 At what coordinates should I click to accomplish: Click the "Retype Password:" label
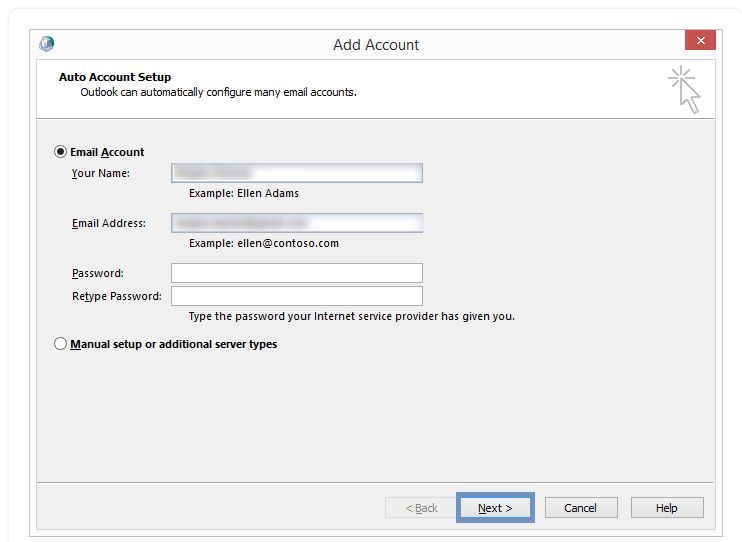coord(117,296)
